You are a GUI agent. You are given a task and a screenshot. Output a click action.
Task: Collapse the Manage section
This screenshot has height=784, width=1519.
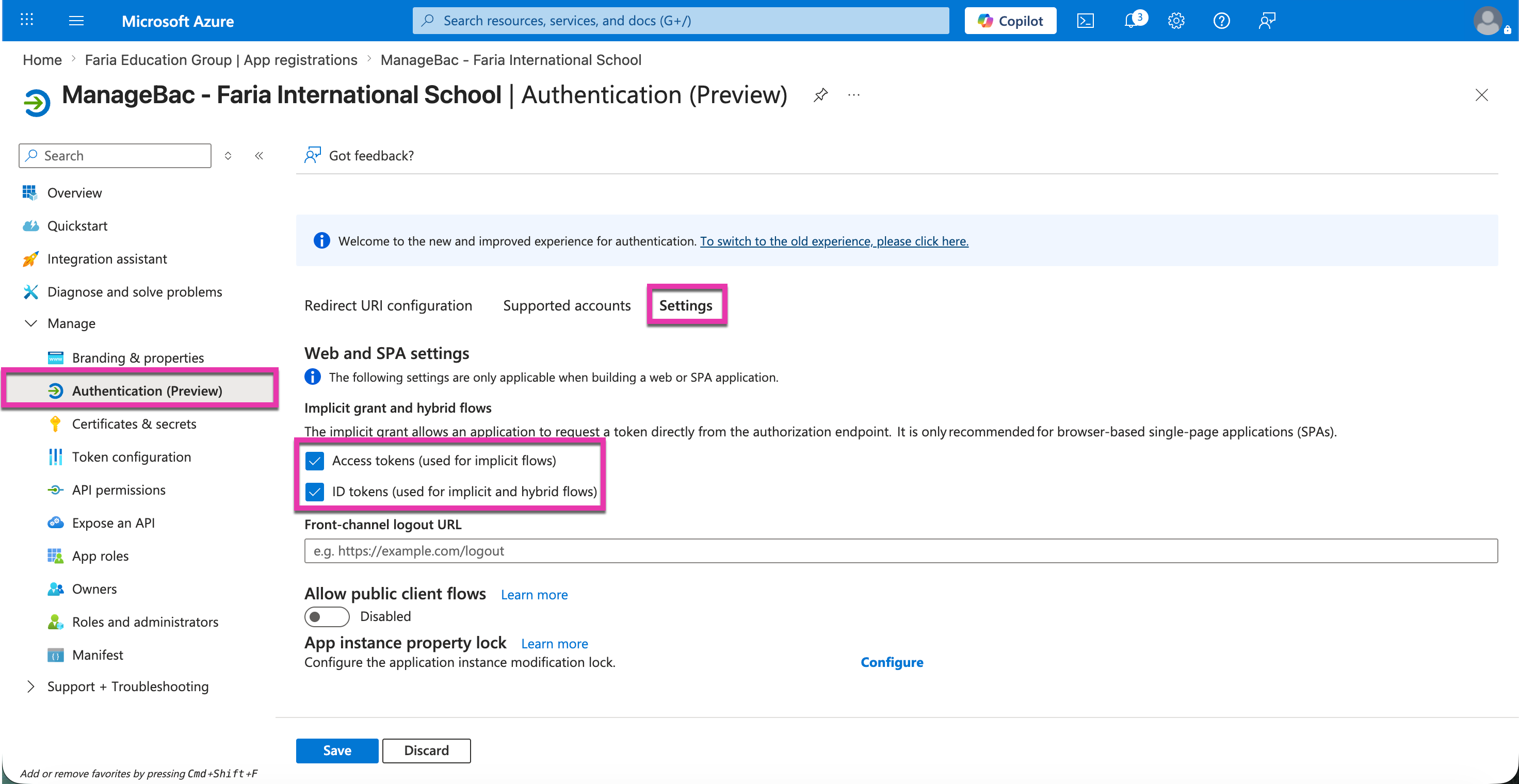coord(30,323)
